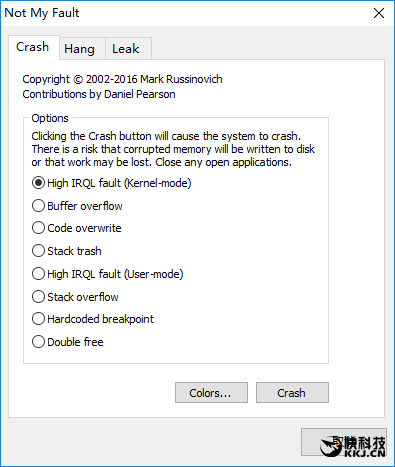Select the Double free option
Screen dimensions: 395x467
click(x=68, y=342)
